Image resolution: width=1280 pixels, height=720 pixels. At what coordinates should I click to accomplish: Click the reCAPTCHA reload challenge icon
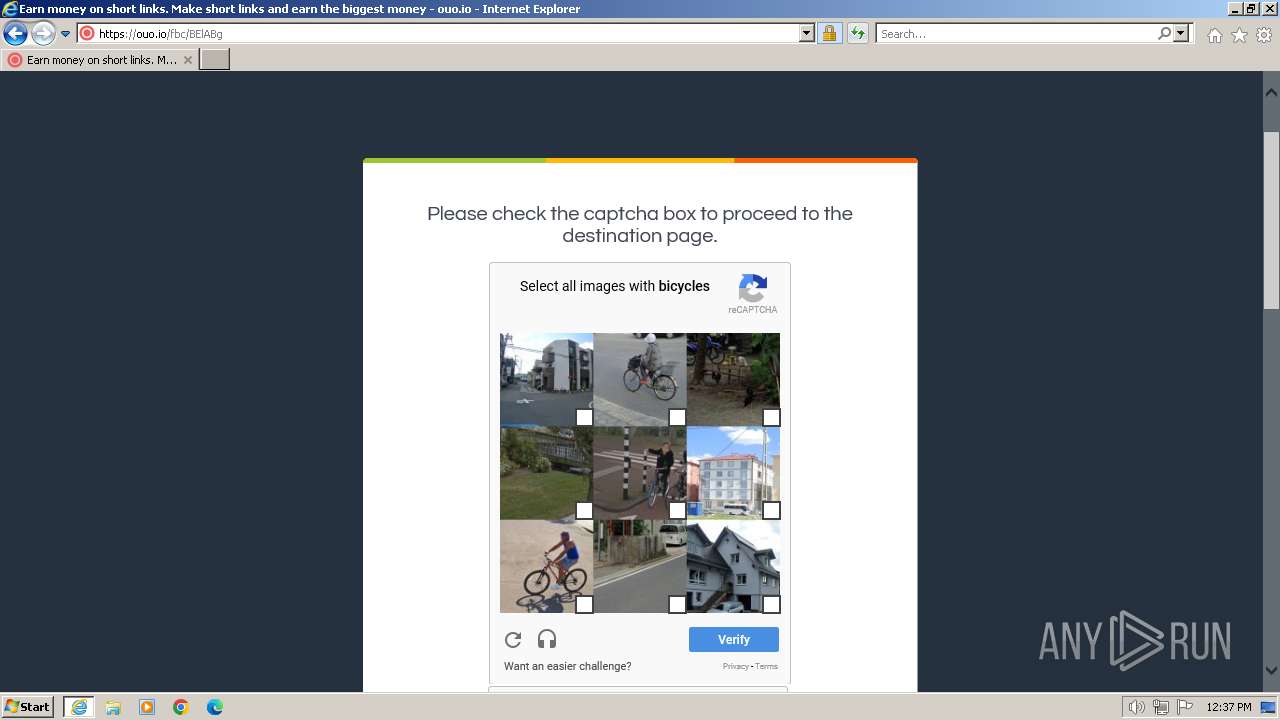[x=513, y=640]
